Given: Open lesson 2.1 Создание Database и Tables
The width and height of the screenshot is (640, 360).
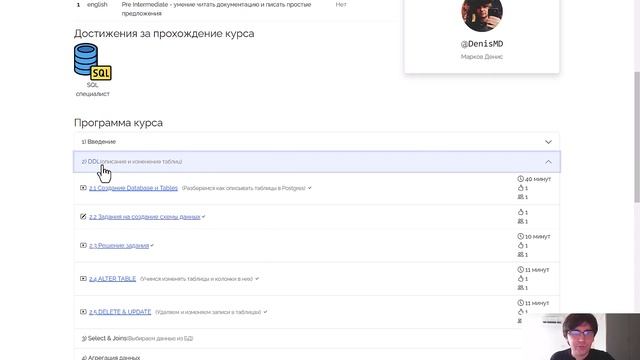Looking at the screenshot, I should (133, 188).
